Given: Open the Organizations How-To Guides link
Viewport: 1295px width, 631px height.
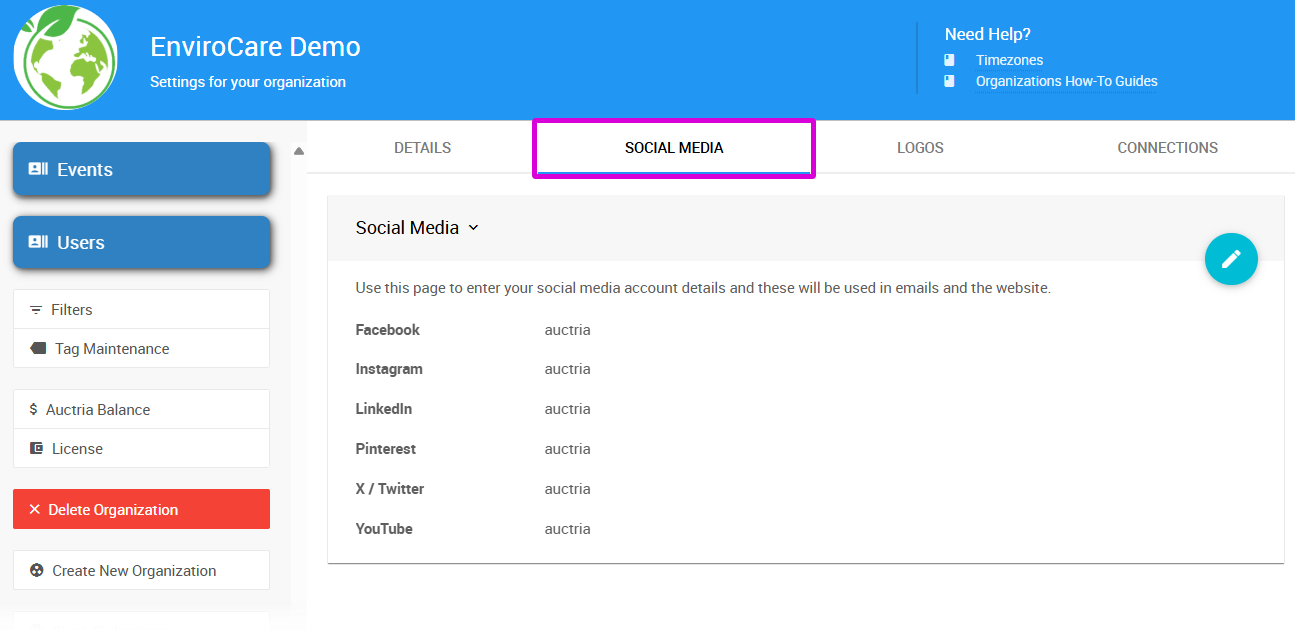Looking at the screenshot, I should point(1066,81).
